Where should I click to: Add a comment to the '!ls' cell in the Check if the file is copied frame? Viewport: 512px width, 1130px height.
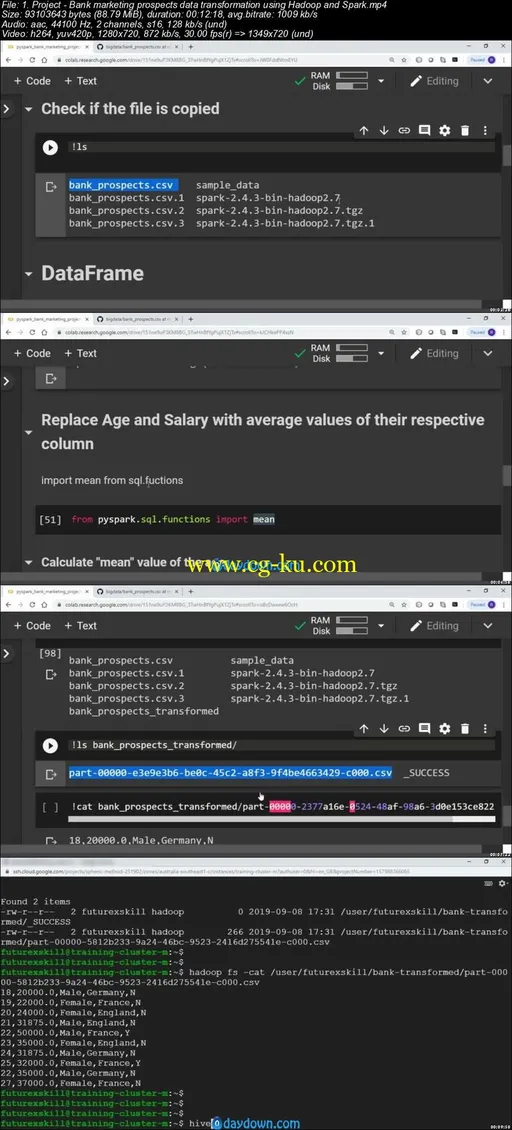pyautogui.click(x=425, y=130)
